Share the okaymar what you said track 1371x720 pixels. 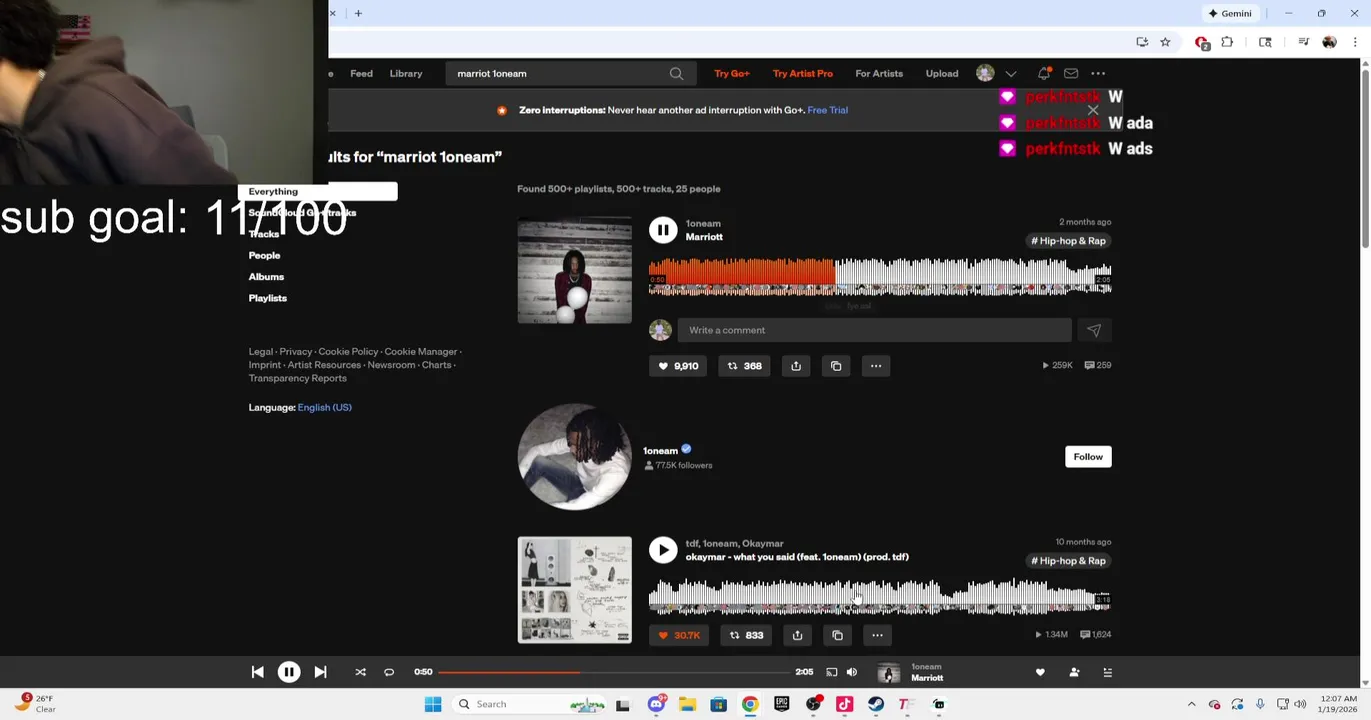point(797,635)
